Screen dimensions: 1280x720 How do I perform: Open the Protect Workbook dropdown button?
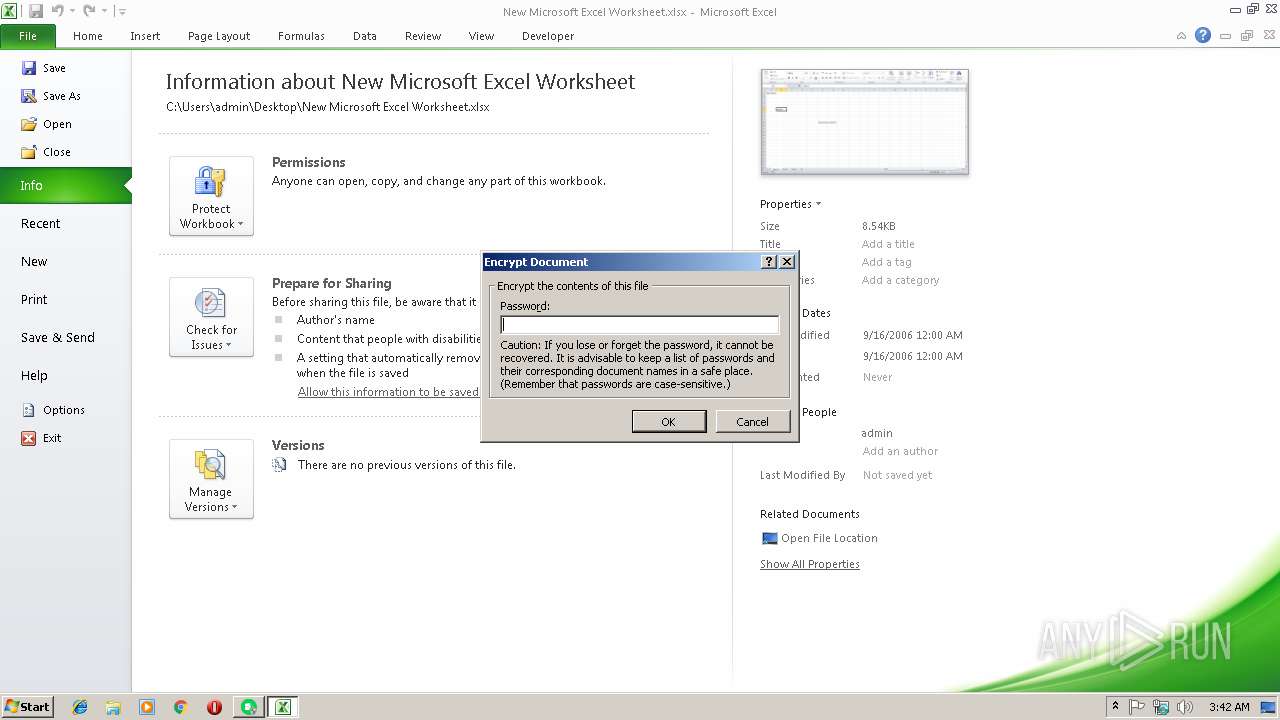point(211,196)
